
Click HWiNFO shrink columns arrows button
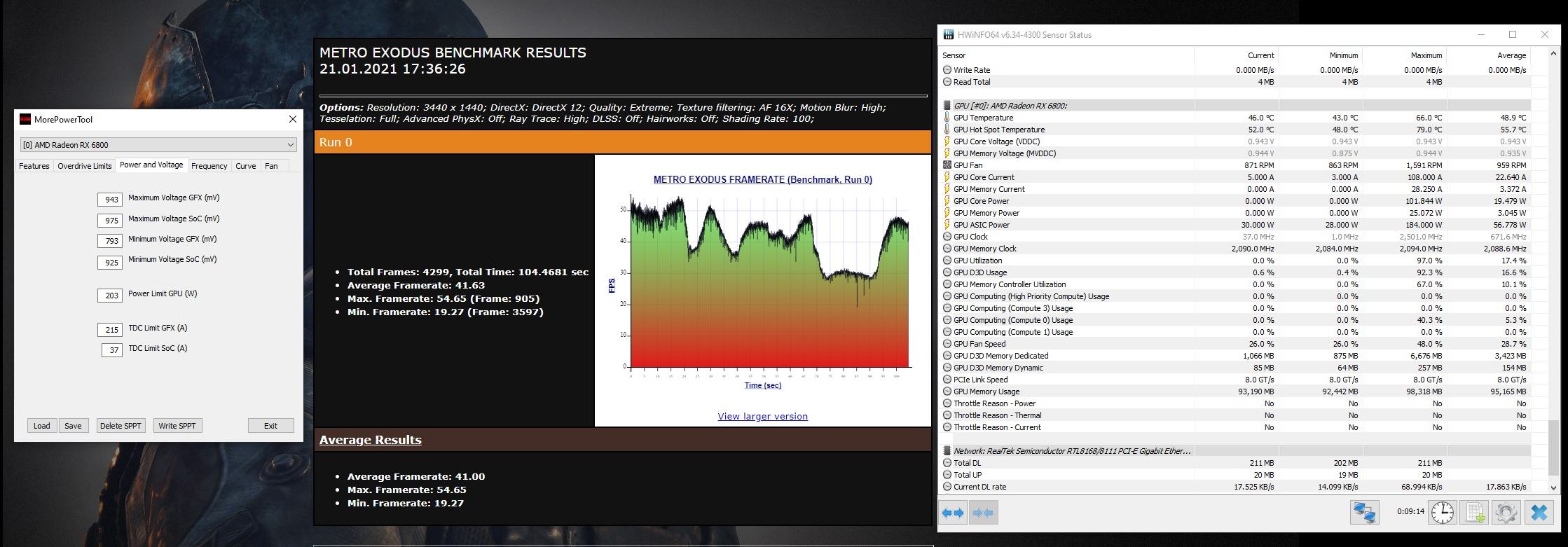point(983,513)
